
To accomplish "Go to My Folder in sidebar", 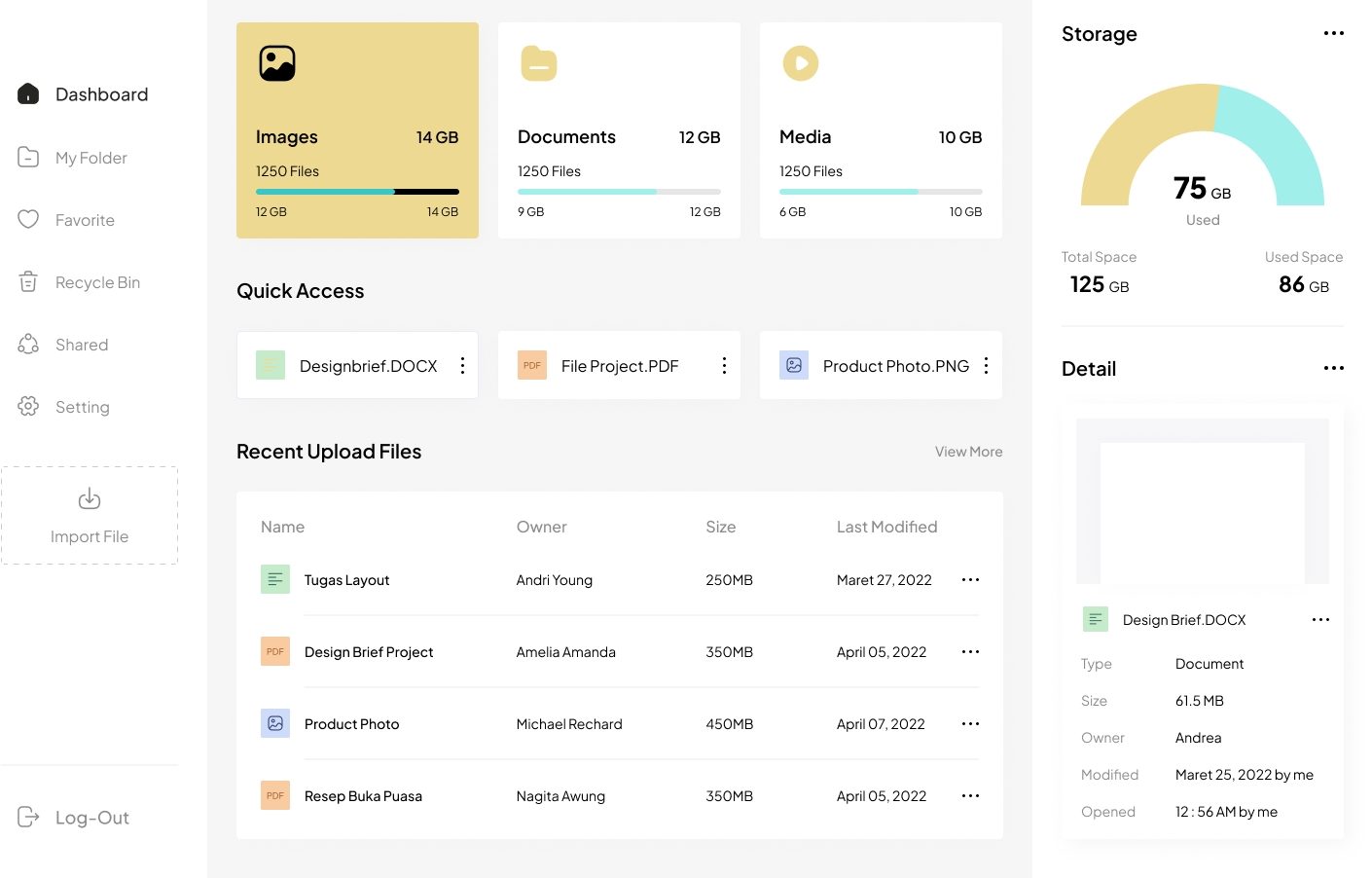I will [90, 158].
